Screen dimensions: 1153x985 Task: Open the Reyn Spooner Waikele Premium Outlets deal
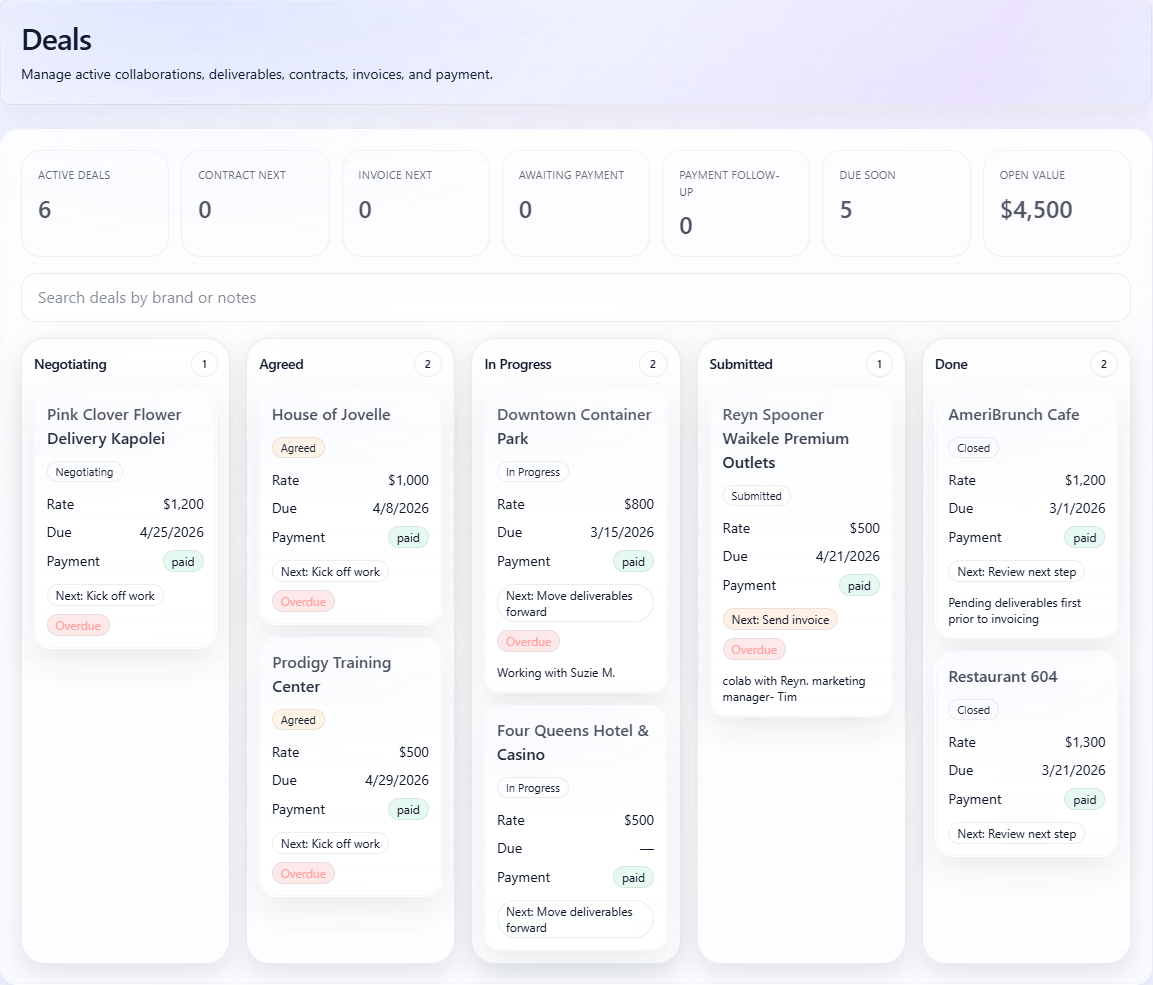[x=801, y=554]
